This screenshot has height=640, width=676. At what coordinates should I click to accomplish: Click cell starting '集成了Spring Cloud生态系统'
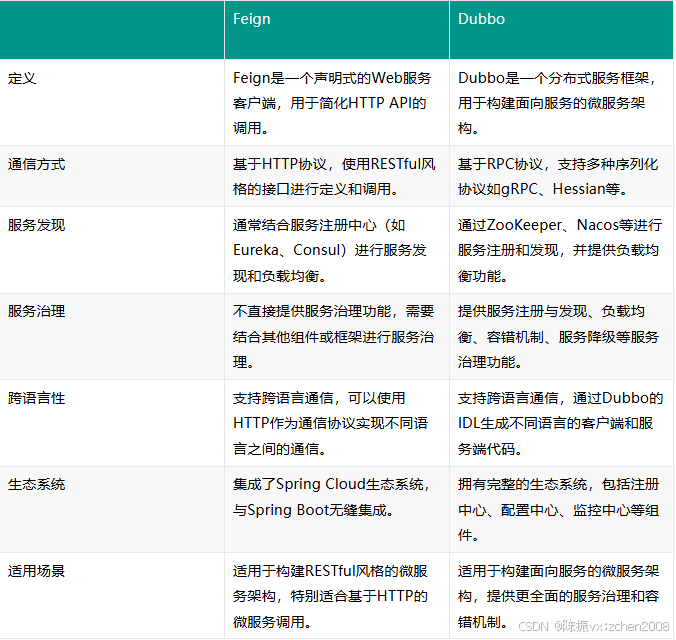pos(337,510)
